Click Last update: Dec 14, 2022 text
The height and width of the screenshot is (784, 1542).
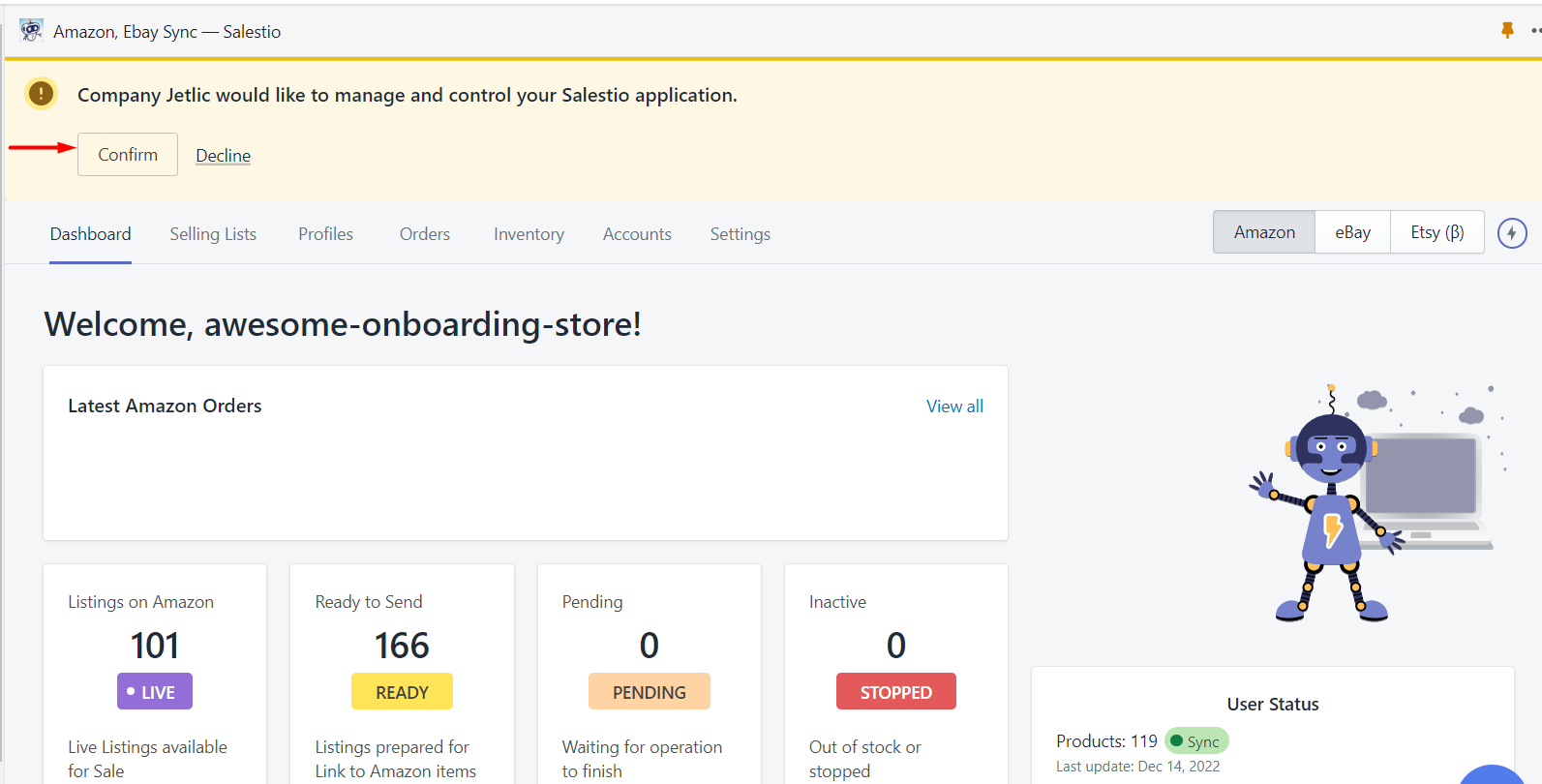(x=1138, y=767)
